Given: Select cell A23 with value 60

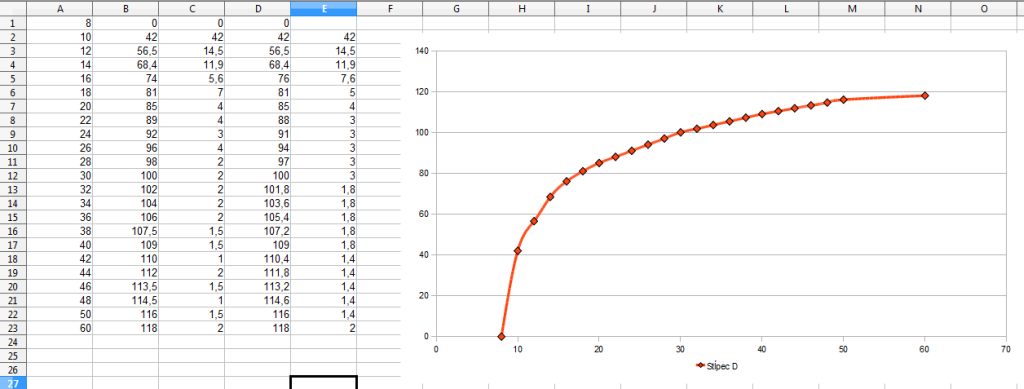Looking at the screenshot, I should (x=60, y=328).
